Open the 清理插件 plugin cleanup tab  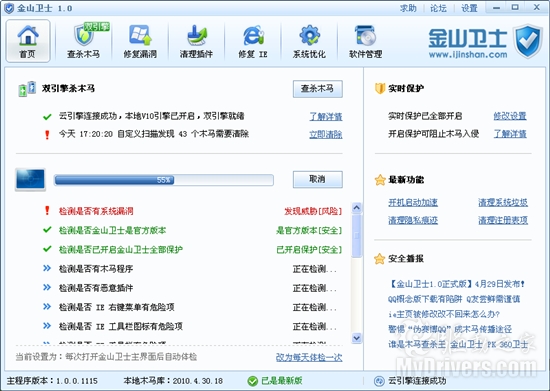pos(196,41)
